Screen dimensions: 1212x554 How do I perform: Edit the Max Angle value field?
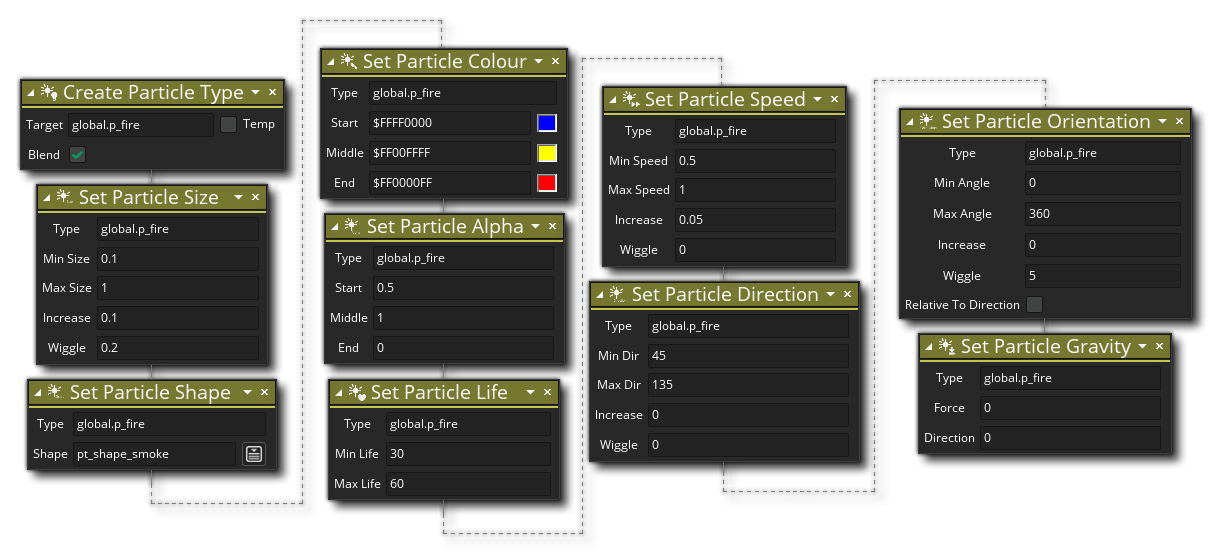(x=1102, y=214)
